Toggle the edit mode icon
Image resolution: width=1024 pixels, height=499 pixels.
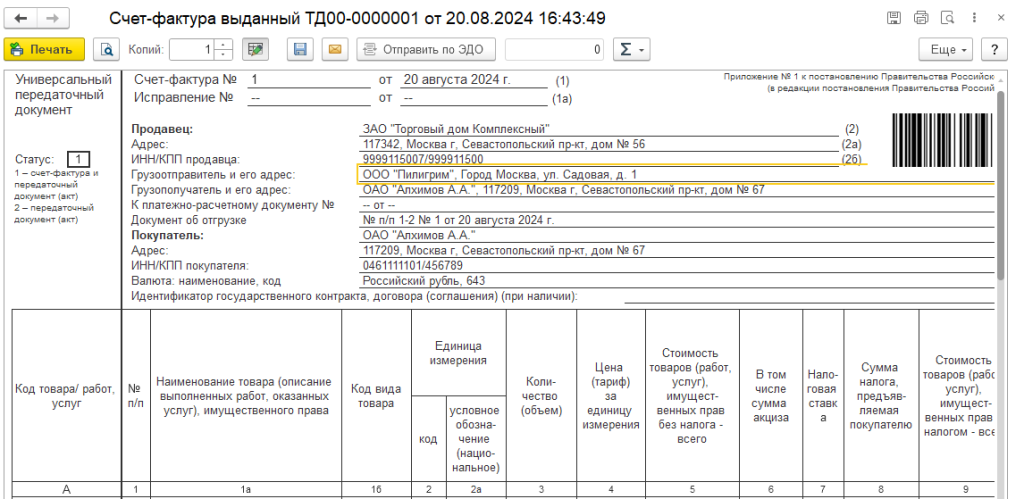point(255,49)
